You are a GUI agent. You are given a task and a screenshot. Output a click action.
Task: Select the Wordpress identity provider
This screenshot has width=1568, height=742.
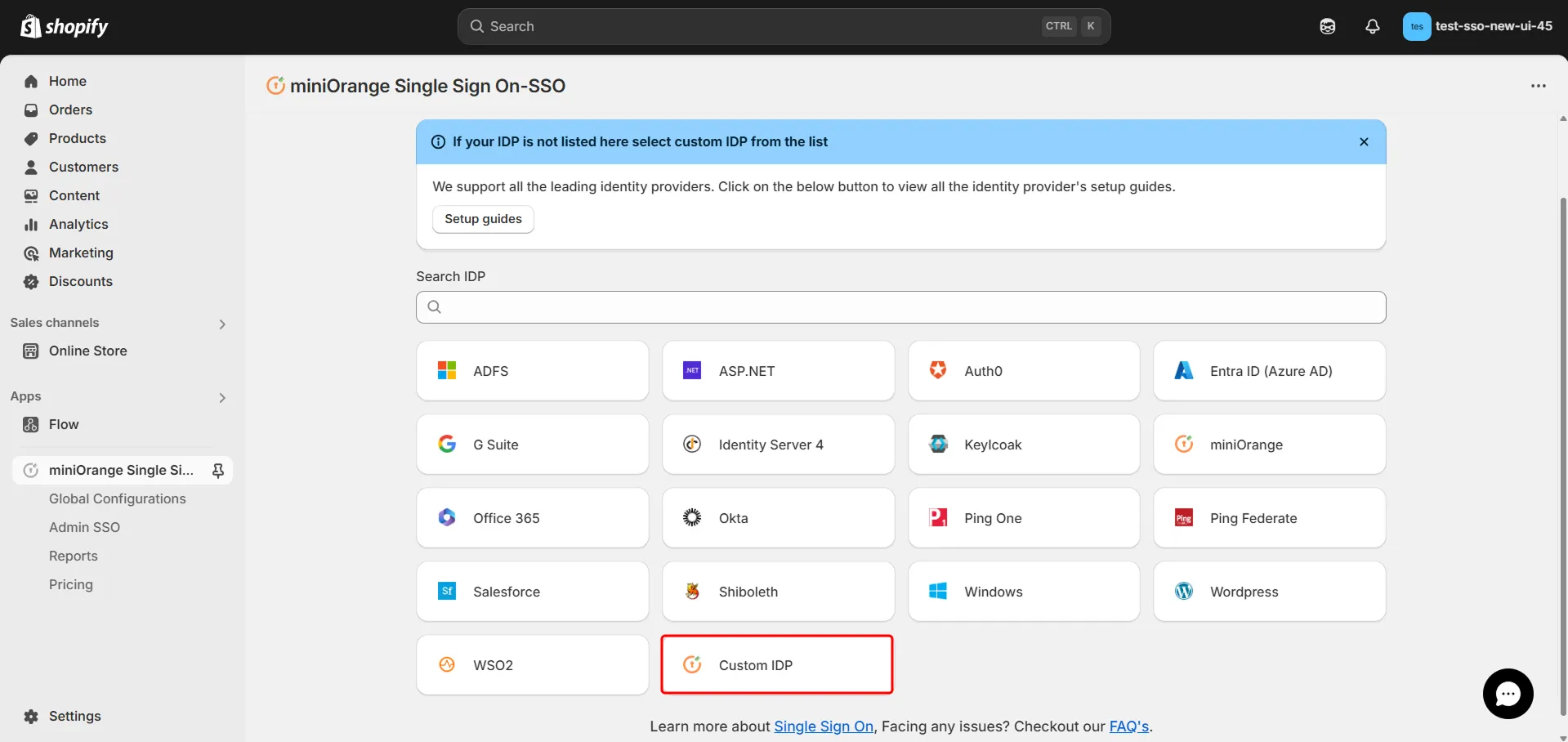point(1269,592)
